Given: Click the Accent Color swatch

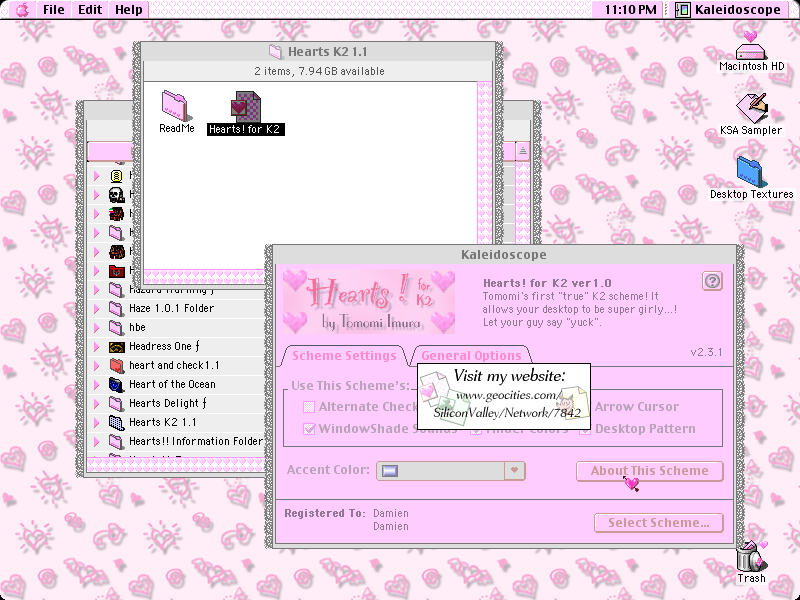Looking at the screenshot, I should [390, 470].
